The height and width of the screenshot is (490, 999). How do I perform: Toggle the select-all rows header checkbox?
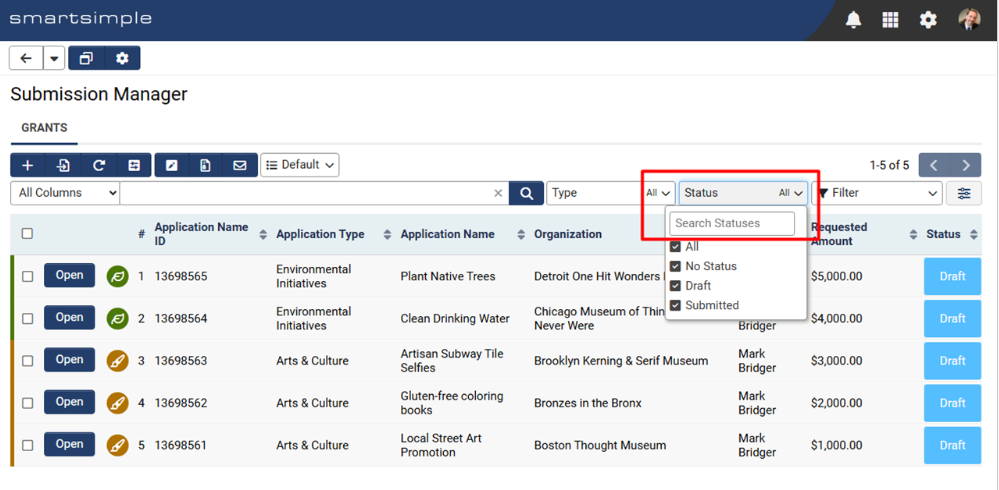(27, 234)
